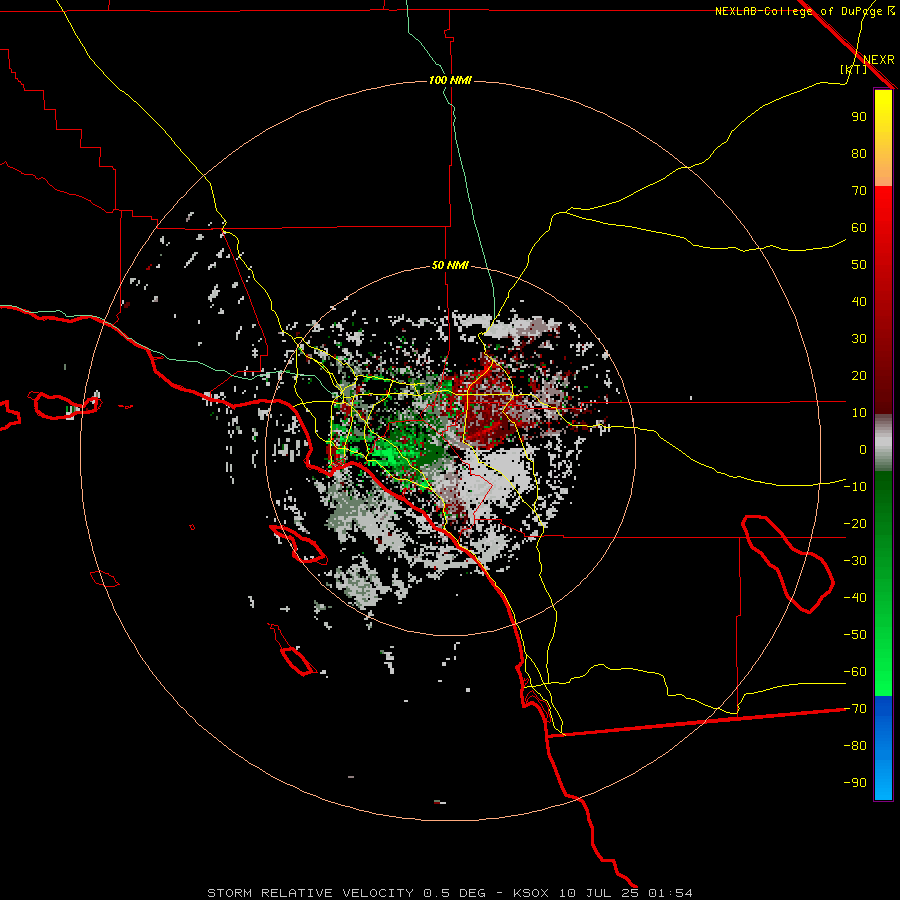Click the 30 value on velocity scale
This screenshot has width=900, height=900.
point(859,339)
